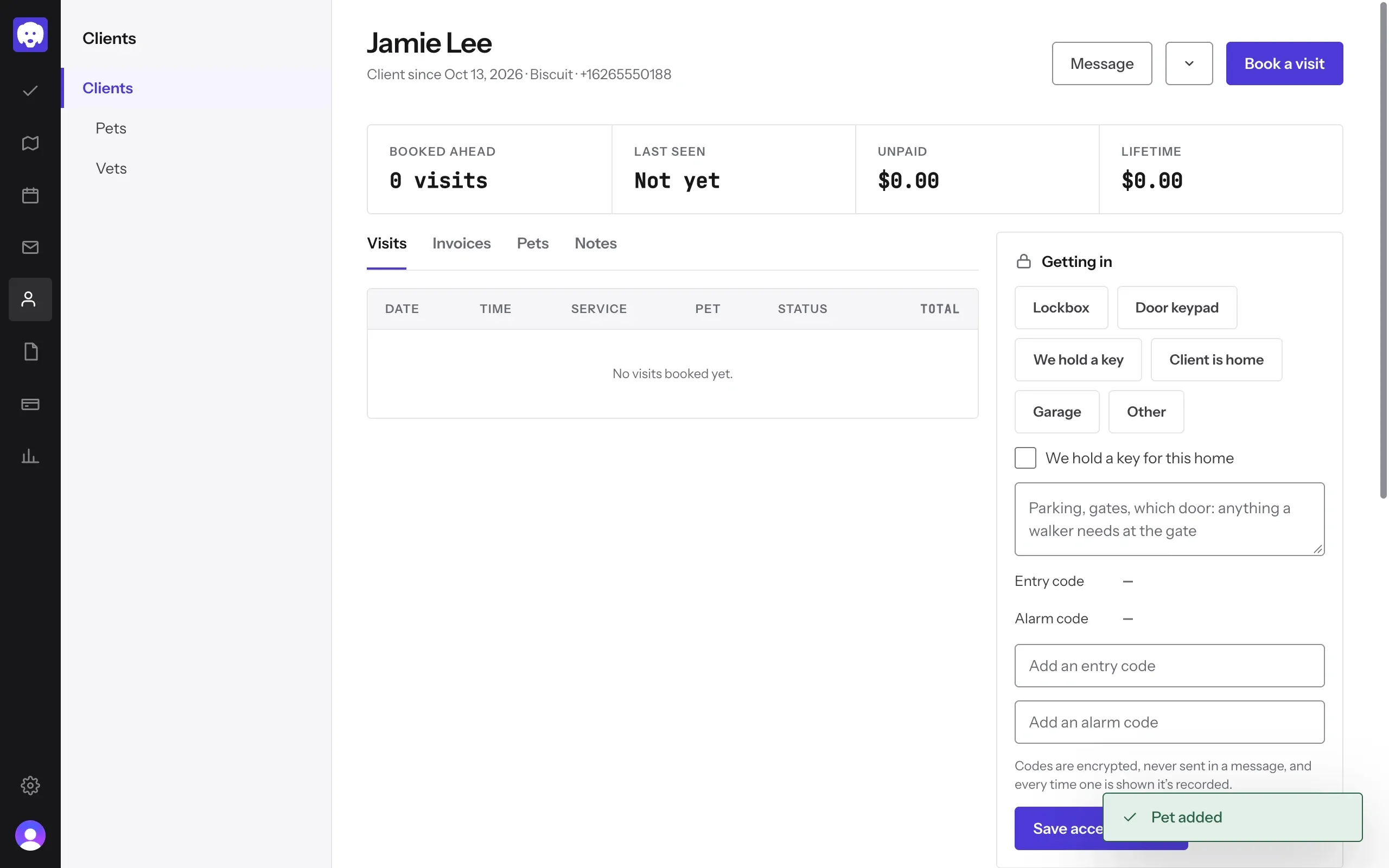
Task: Expand the chevron dropdown next to Message
Action: [x=1189, y=63]
